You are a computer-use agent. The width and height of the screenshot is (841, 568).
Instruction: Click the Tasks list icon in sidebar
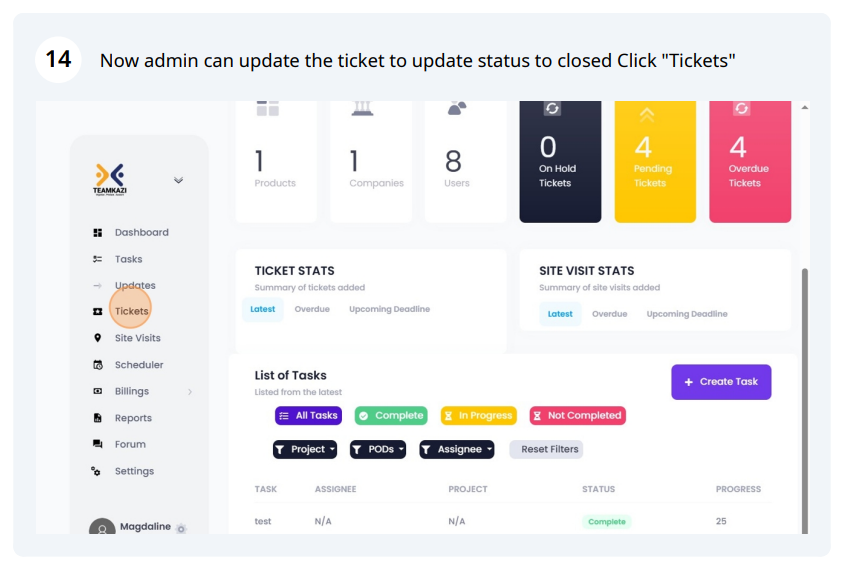coord(97,259)
